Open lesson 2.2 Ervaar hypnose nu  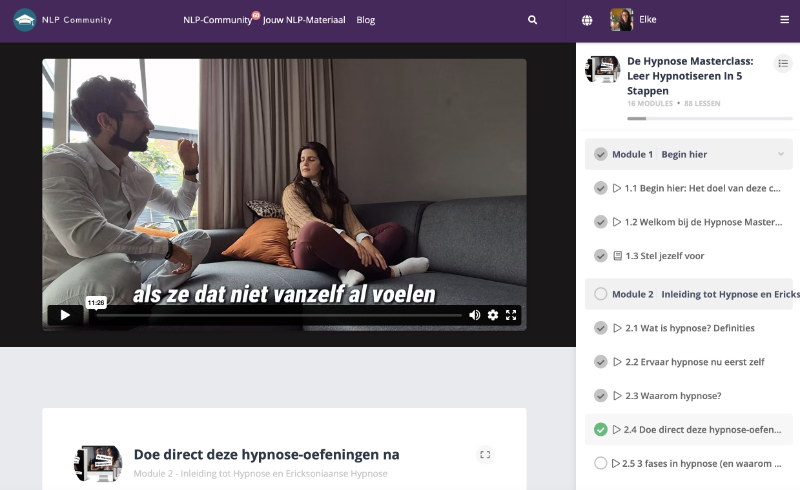[x=695, y=362]
